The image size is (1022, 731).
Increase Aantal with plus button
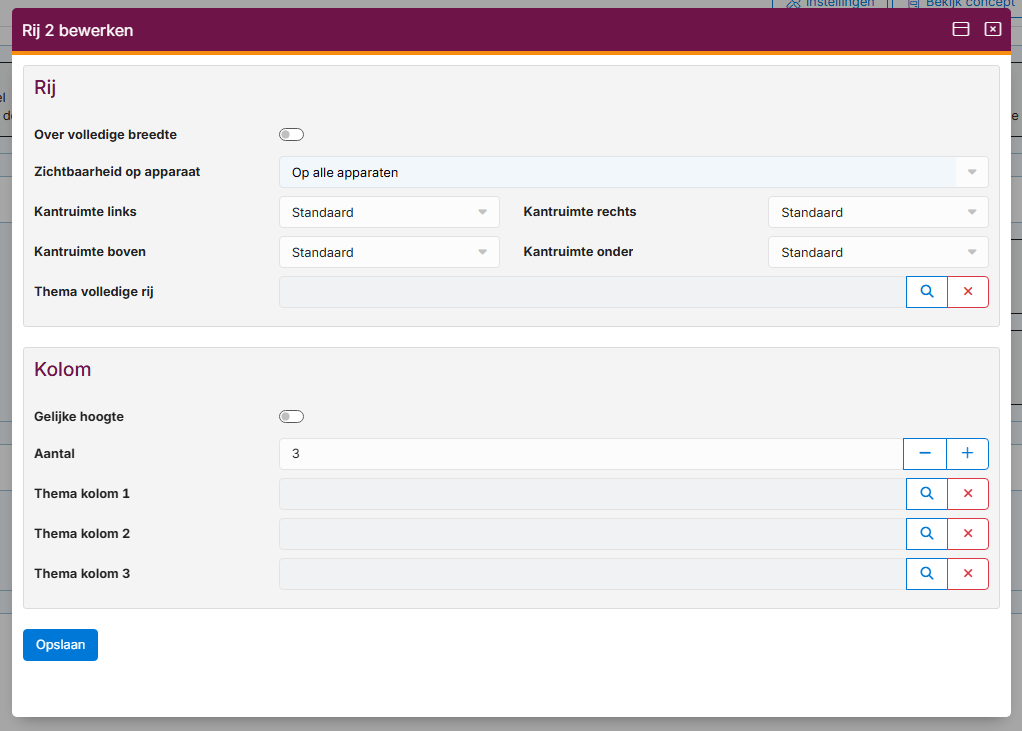click(x=967, y=454)
